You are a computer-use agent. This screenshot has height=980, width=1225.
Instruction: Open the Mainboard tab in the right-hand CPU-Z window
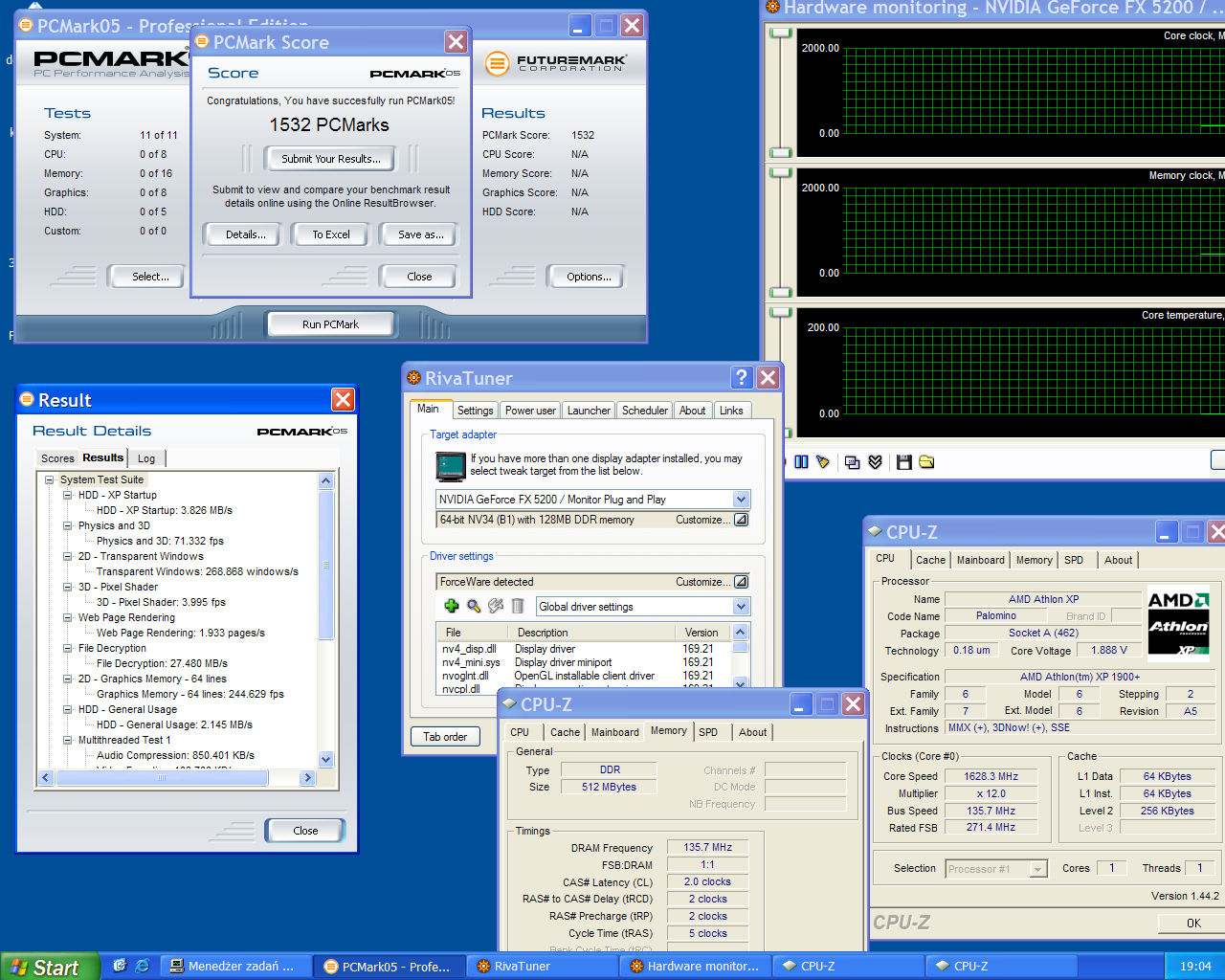981,560
